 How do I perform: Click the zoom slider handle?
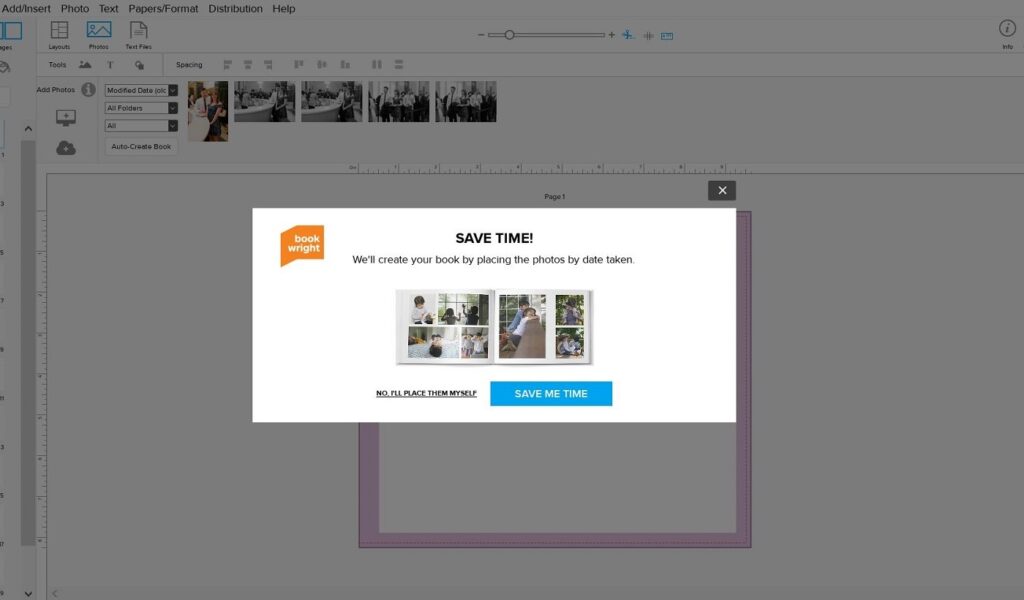pos(509,35)
